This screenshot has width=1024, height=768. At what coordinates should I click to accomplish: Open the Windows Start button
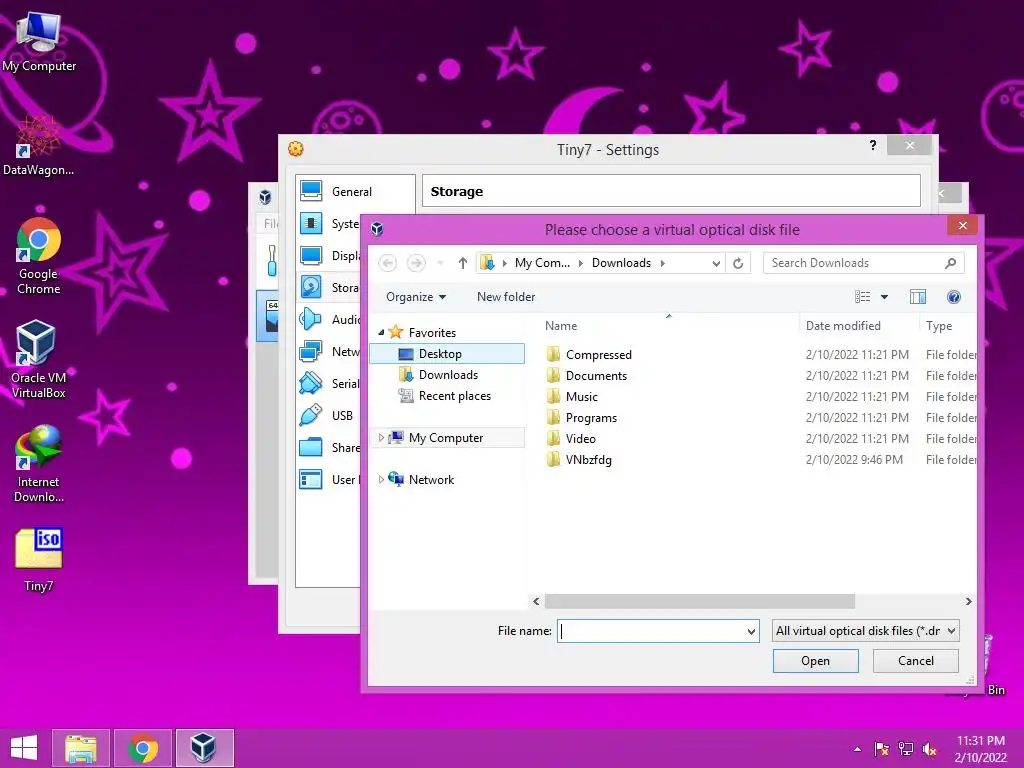tap(24, 748)
